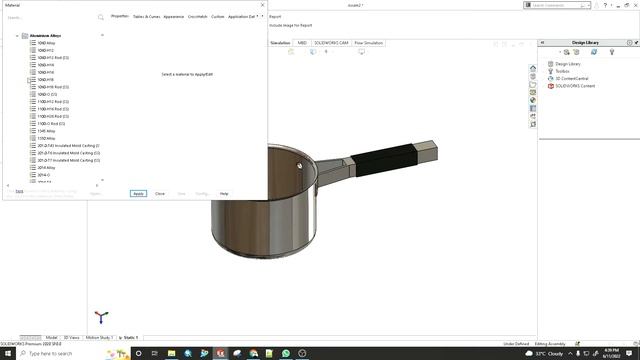Screen dimensions: 640x360
Task: Select the 1350 Alloy material
Action: click(x=46, y=138)
